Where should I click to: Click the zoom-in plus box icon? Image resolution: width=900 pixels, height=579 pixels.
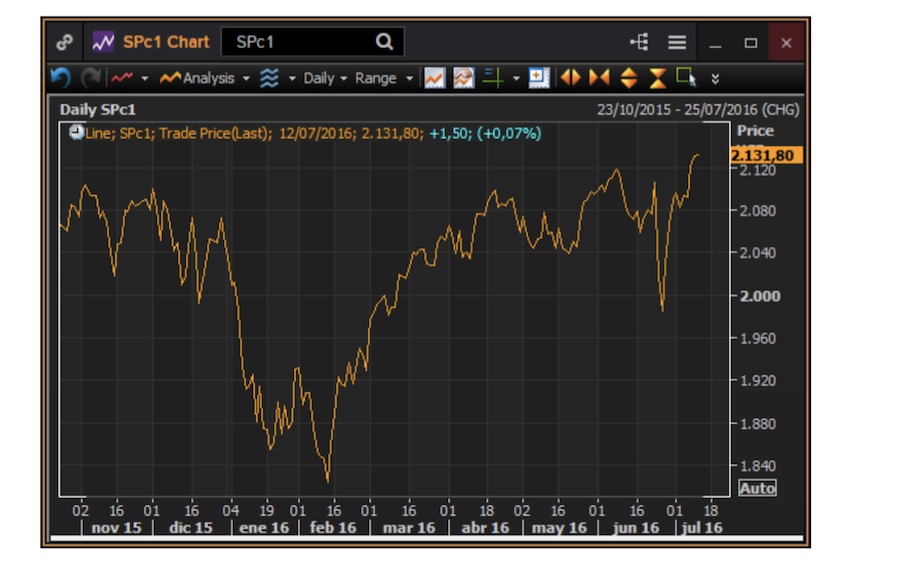coord(538,77)
